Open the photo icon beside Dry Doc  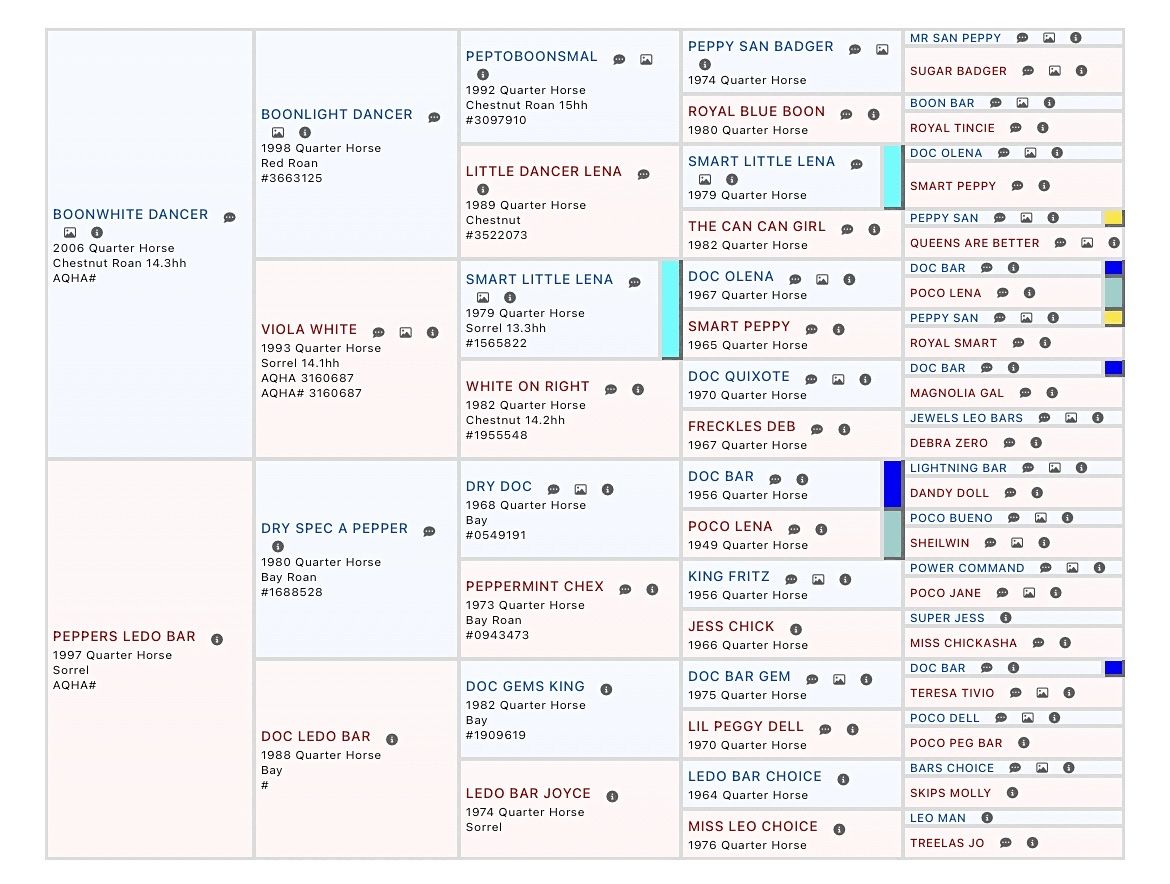pyautogui.click(x=580, y=490)
